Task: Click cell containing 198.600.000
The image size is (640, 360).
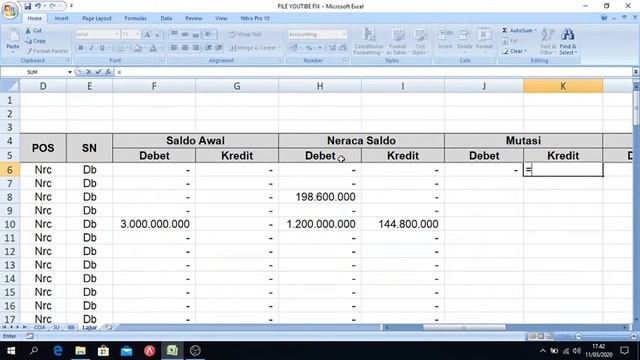Action: 320,197
